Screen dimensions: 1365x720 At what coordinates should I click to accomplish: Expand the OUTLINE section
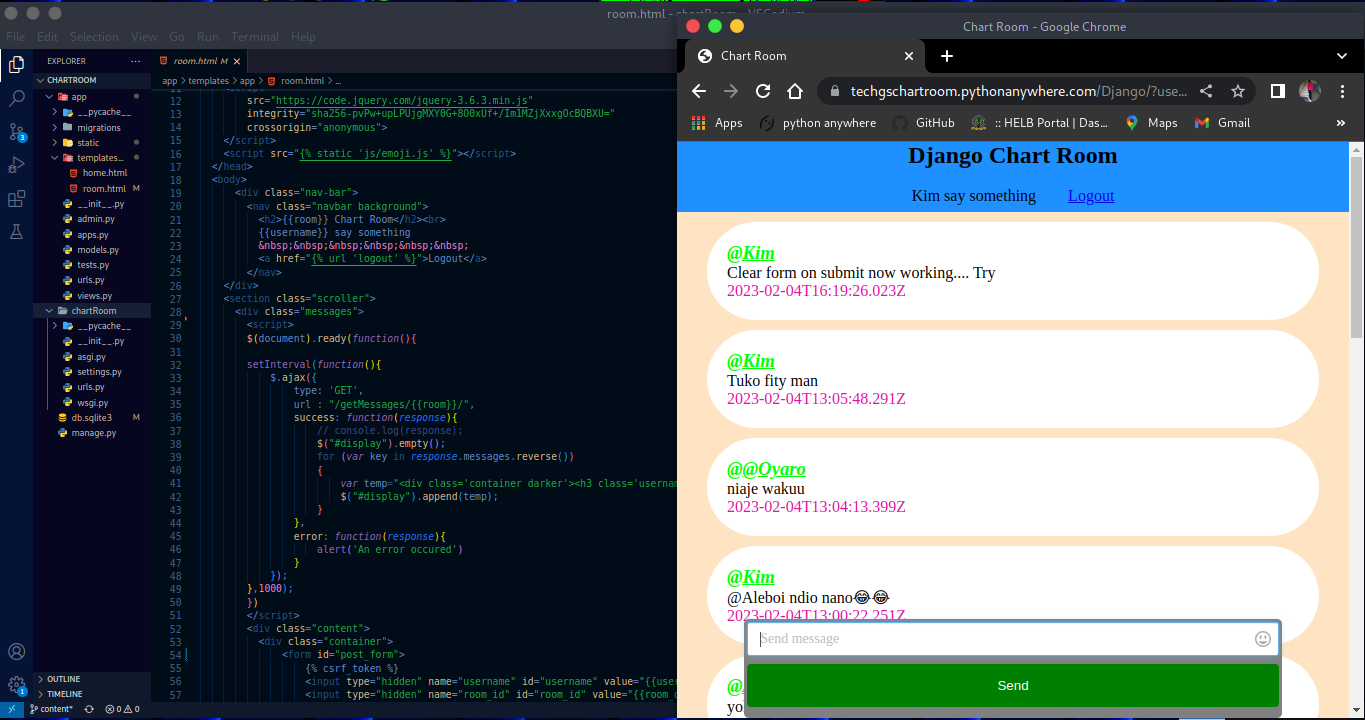(x=63, y=679)
